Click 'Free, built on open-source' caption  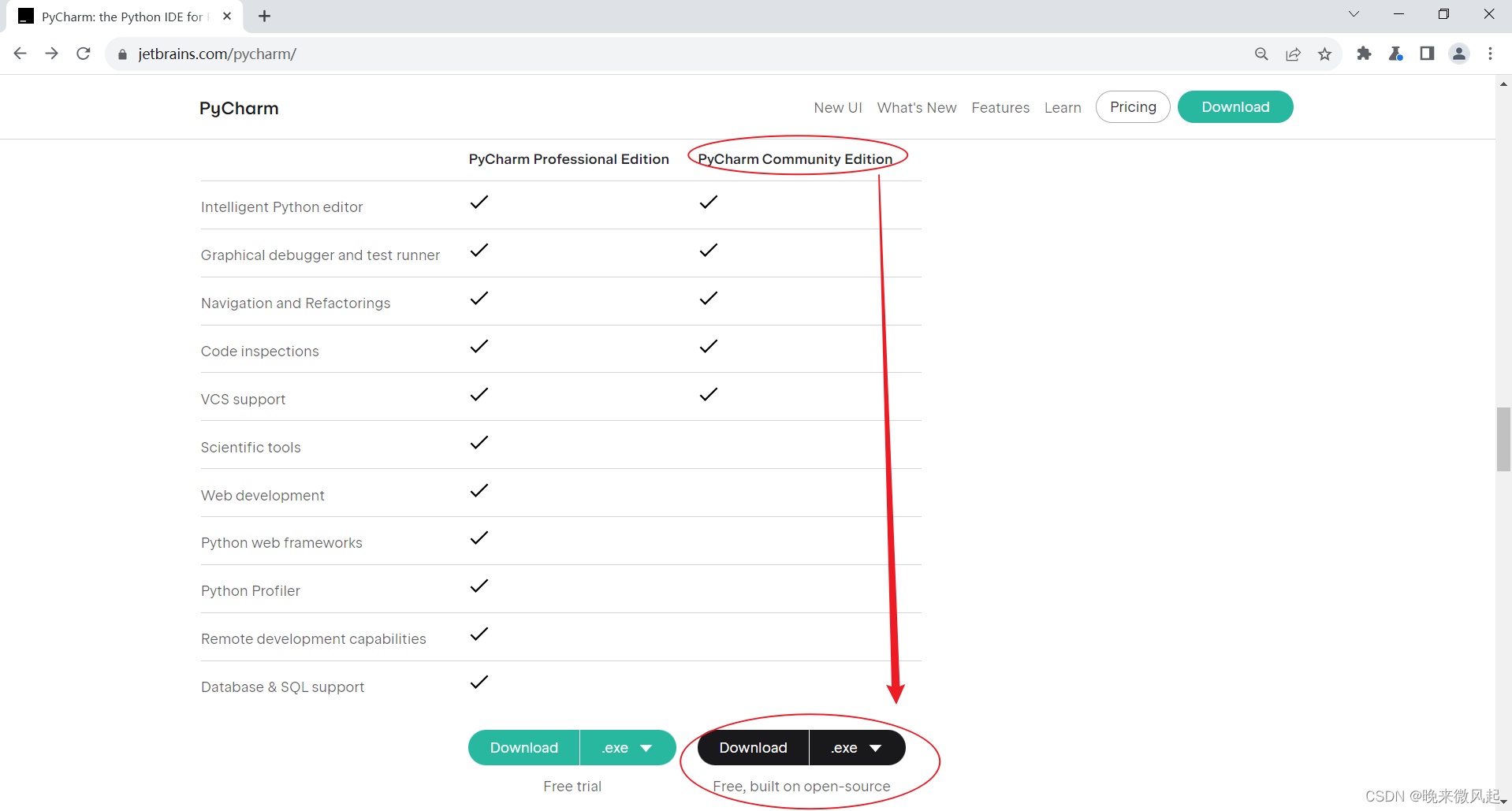click(x=802, y=787)
